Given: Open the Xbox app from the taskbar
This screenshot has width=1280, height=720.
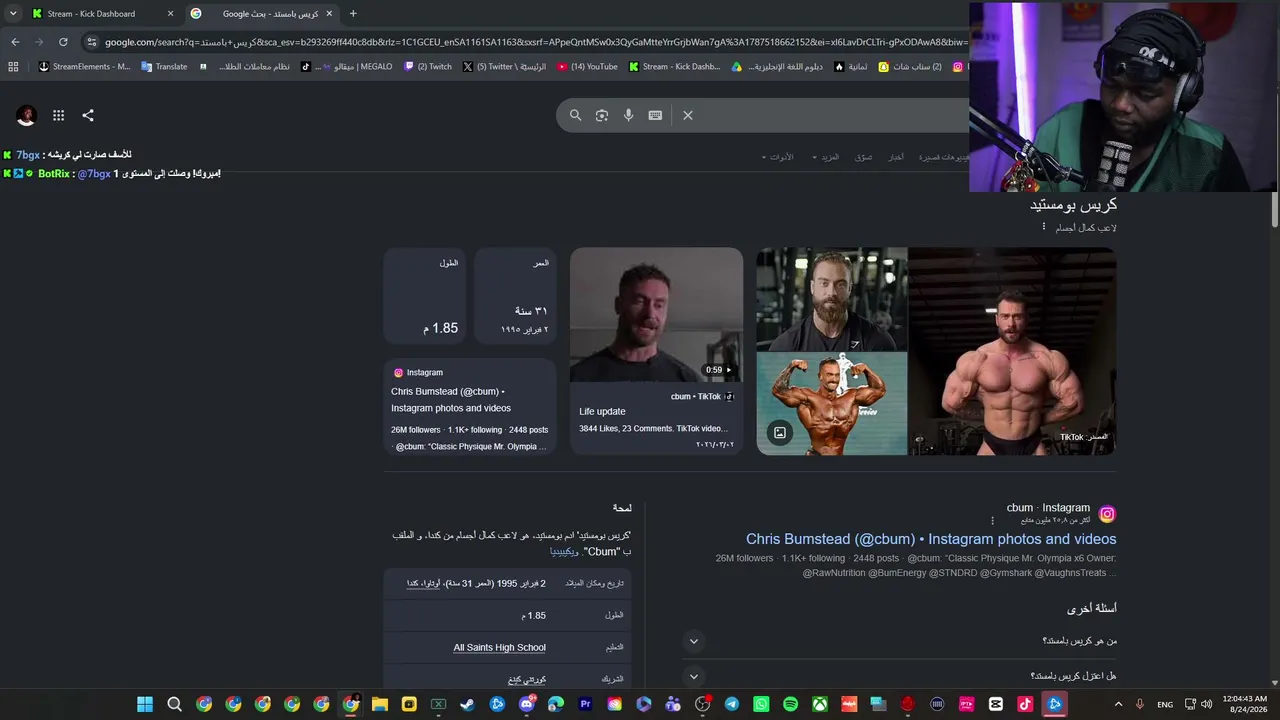Looking at the screenshot, I should (x=820, y=704).
